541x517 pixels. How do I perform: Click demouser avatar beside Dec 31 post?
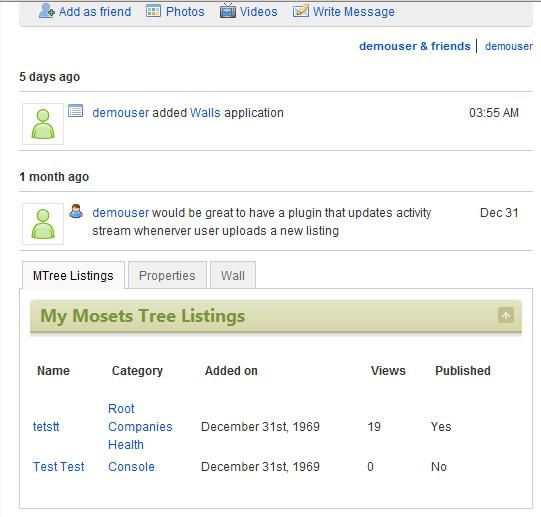click(43, 224)
